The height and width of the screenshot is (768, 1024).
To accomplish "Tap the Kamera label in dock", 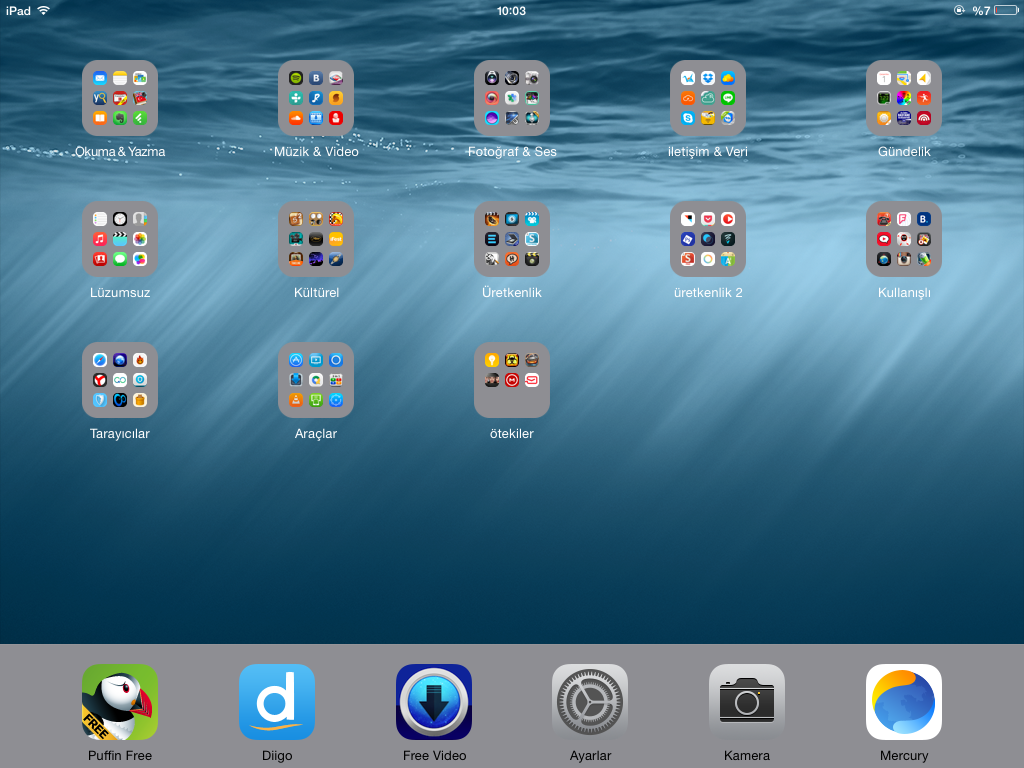I will [x=747, y=756].
